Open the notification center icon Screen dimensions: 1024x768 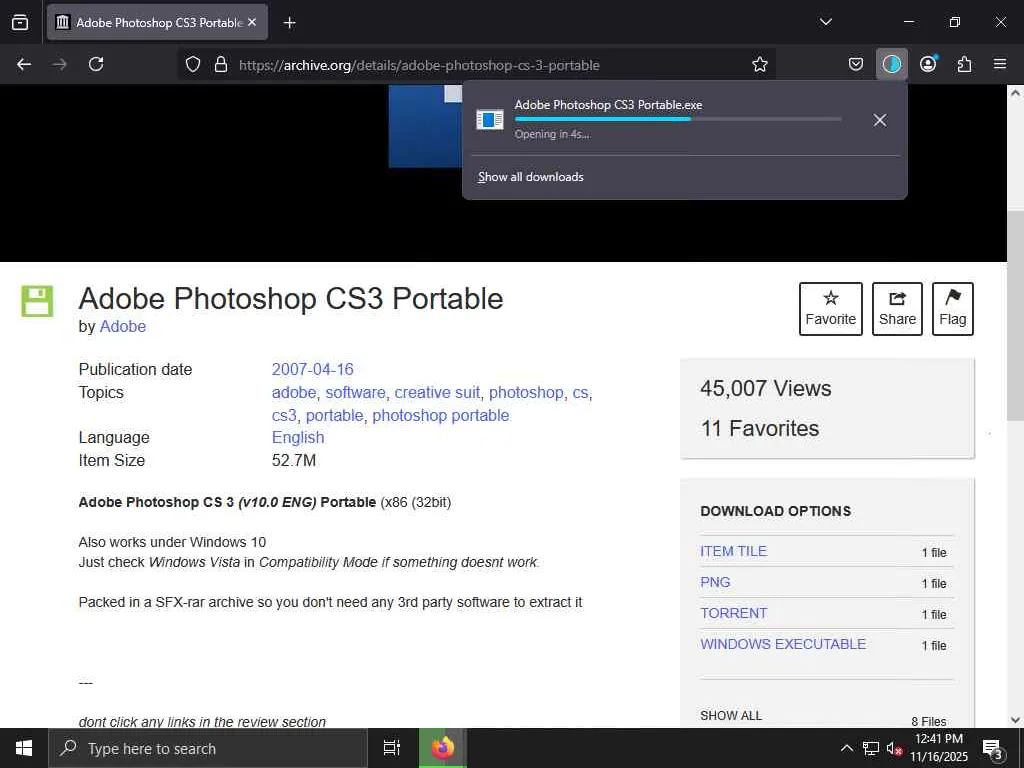point(993,749)
